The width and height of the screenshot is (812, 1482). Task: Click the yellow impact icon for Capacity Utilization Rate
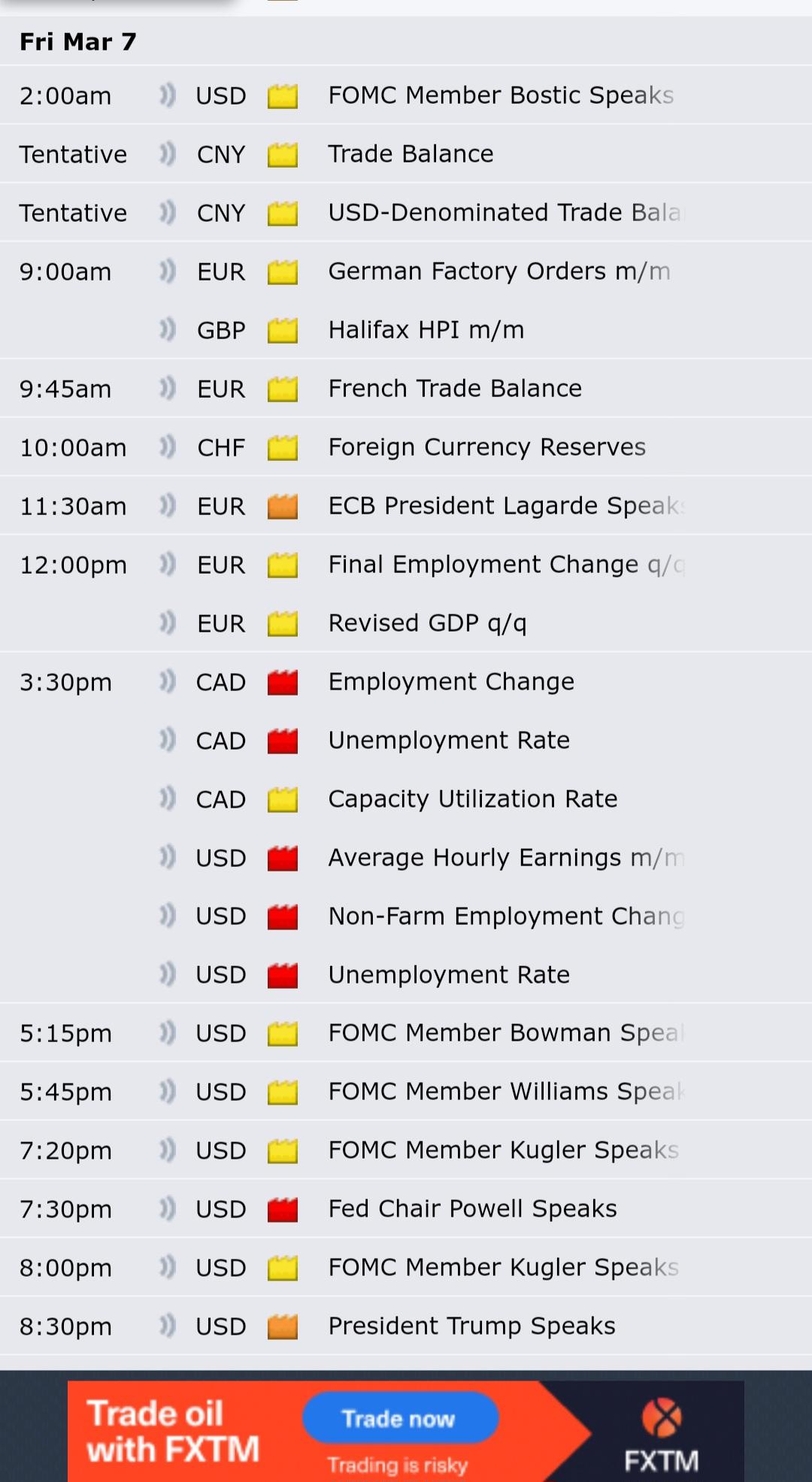click(x=283, y=799)
